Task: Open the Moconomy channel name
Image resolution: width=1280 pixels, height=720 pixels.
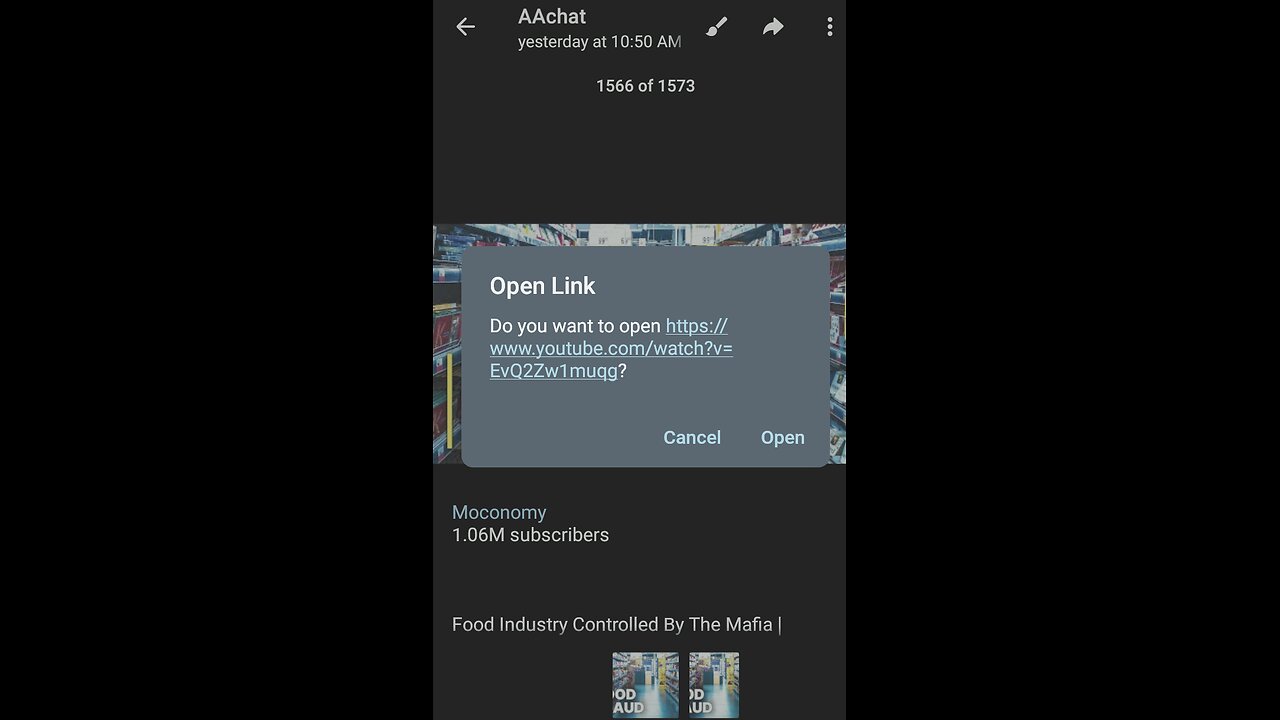Action: pyautogui.click(x=499, y=512)
